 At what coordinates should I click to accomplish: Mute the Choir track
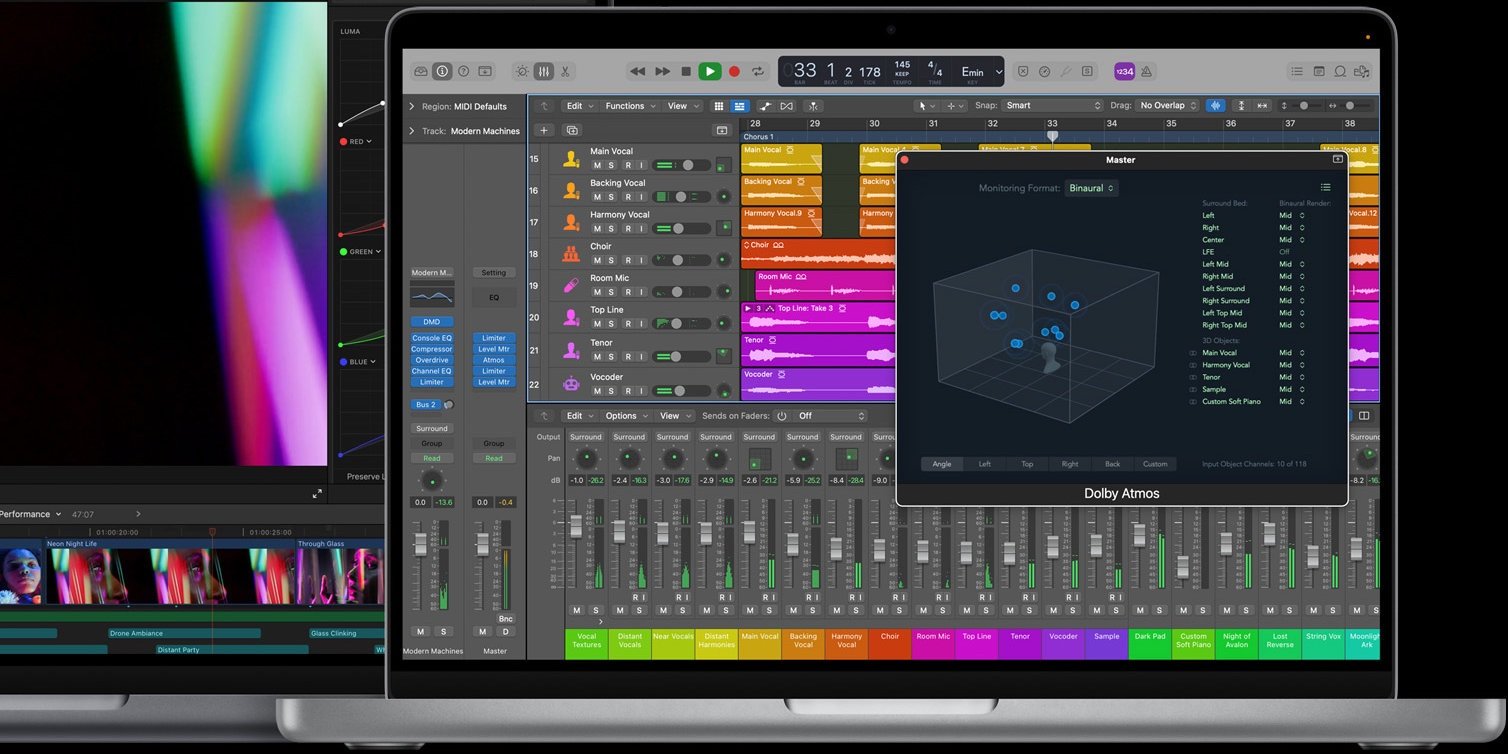click(x=596, y=259)
